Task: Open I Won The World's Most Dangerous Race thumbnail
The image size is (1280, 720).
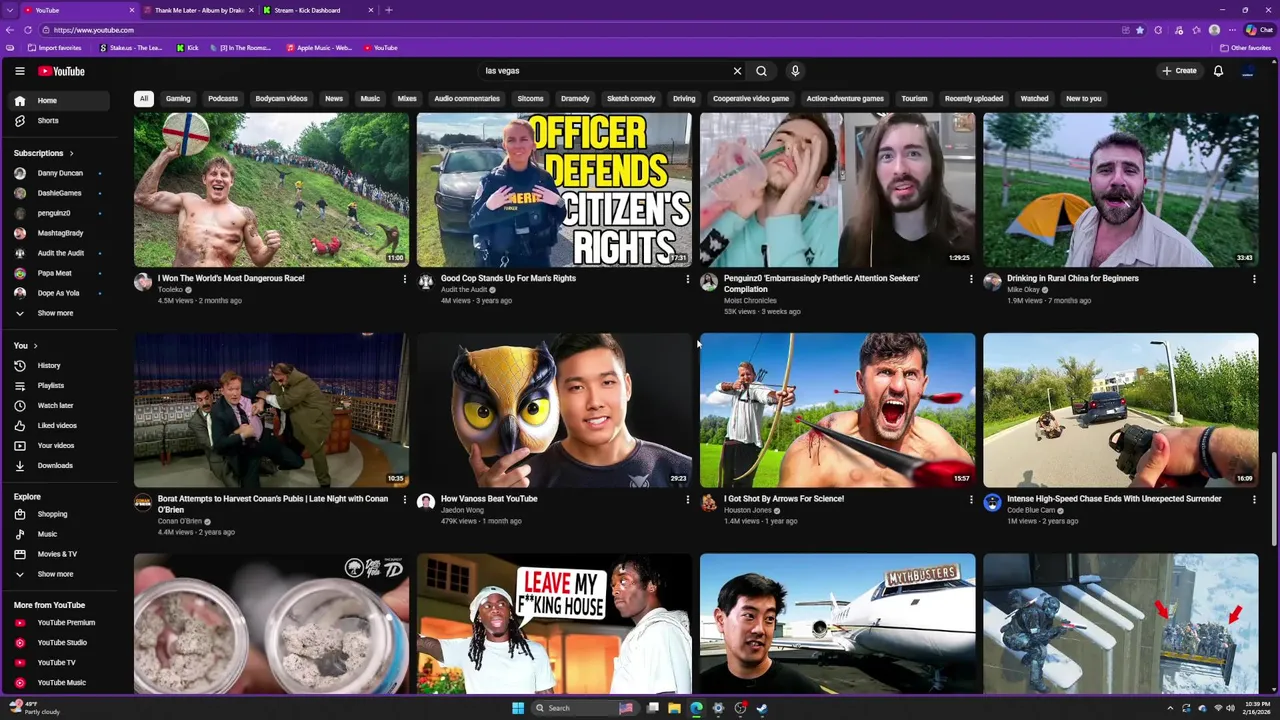Action: click(271, 189)
